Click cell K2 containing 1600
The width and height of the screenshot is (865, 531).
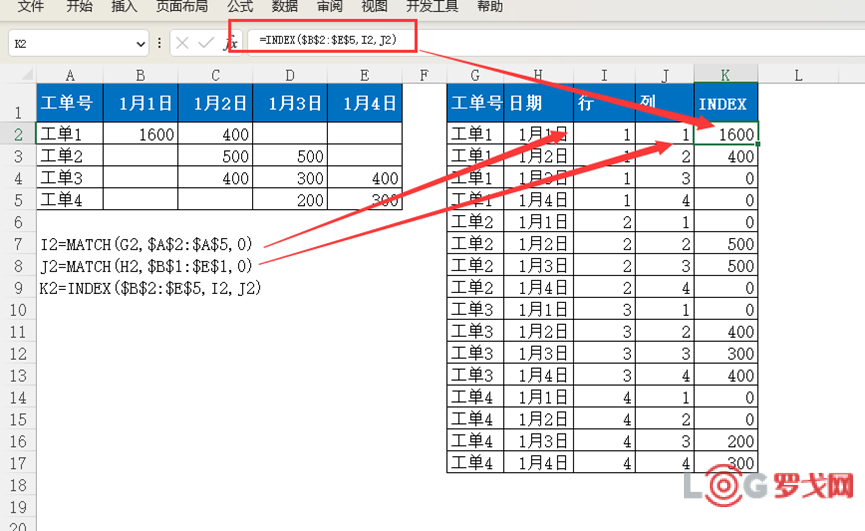[x=726, y=133]
